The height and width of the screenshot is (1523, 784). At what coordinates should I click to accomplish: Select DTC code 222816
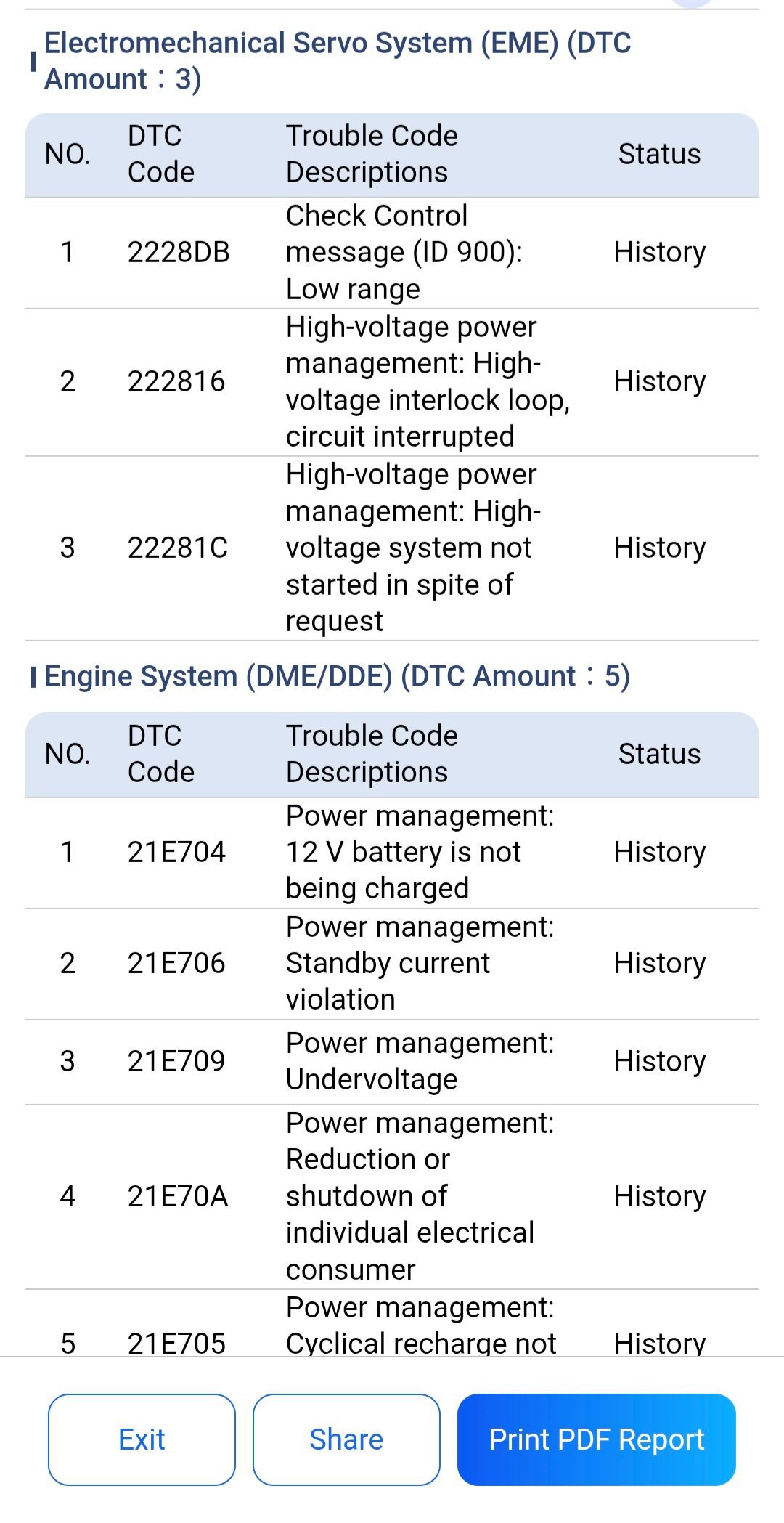coord(176,381)
